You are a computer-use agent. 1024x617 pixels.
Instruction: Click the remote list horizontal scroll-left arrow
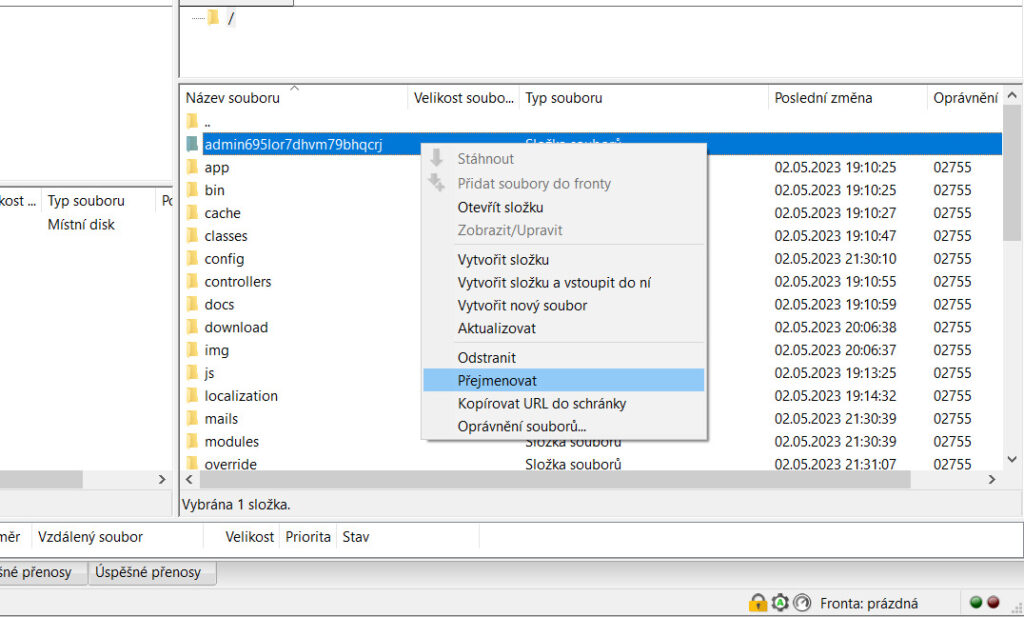[189, 479]
